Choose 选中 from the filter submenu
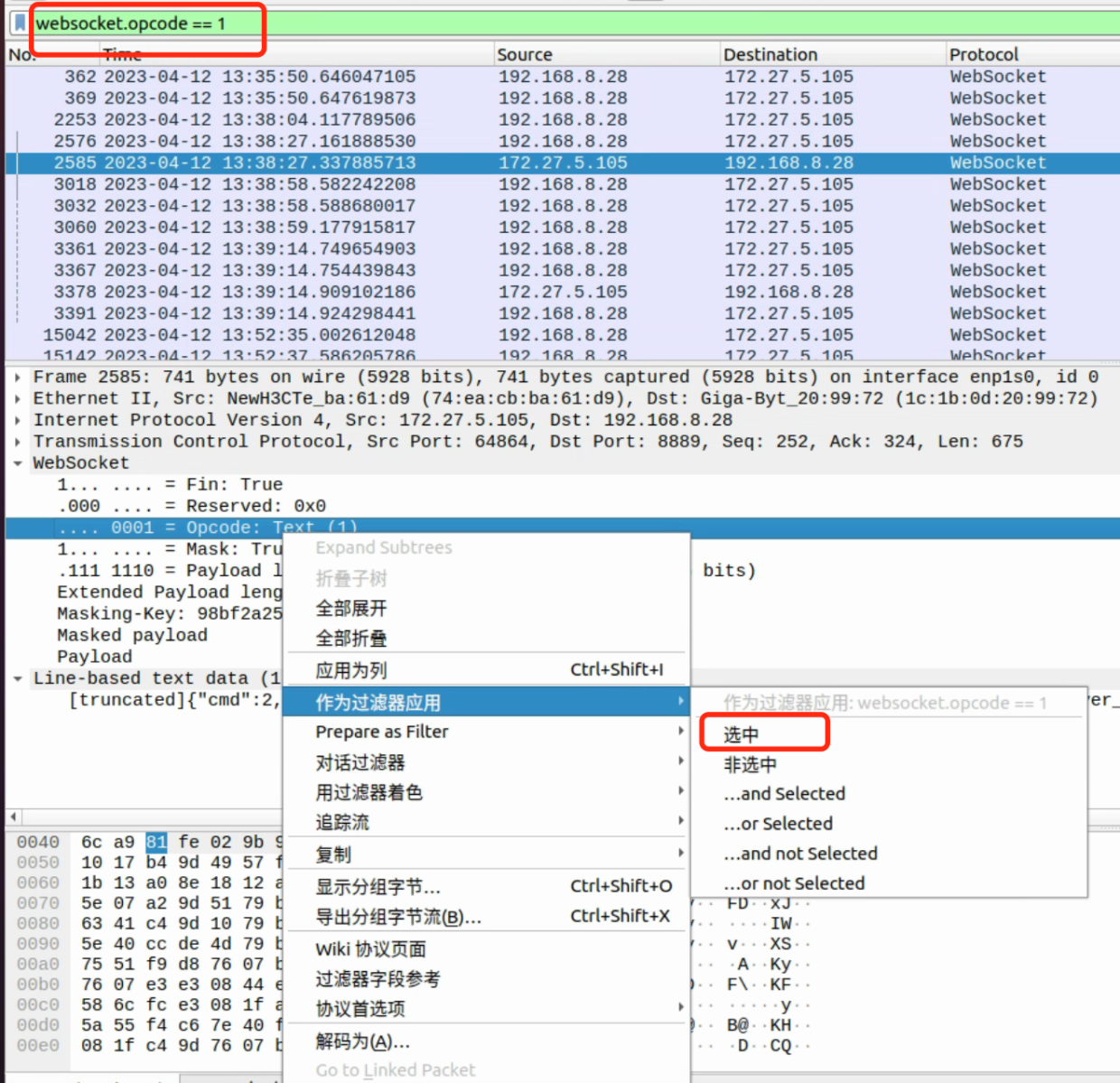Image resolution: width=1120 pixels, height=1083 pixels. (x=743, y=733)
